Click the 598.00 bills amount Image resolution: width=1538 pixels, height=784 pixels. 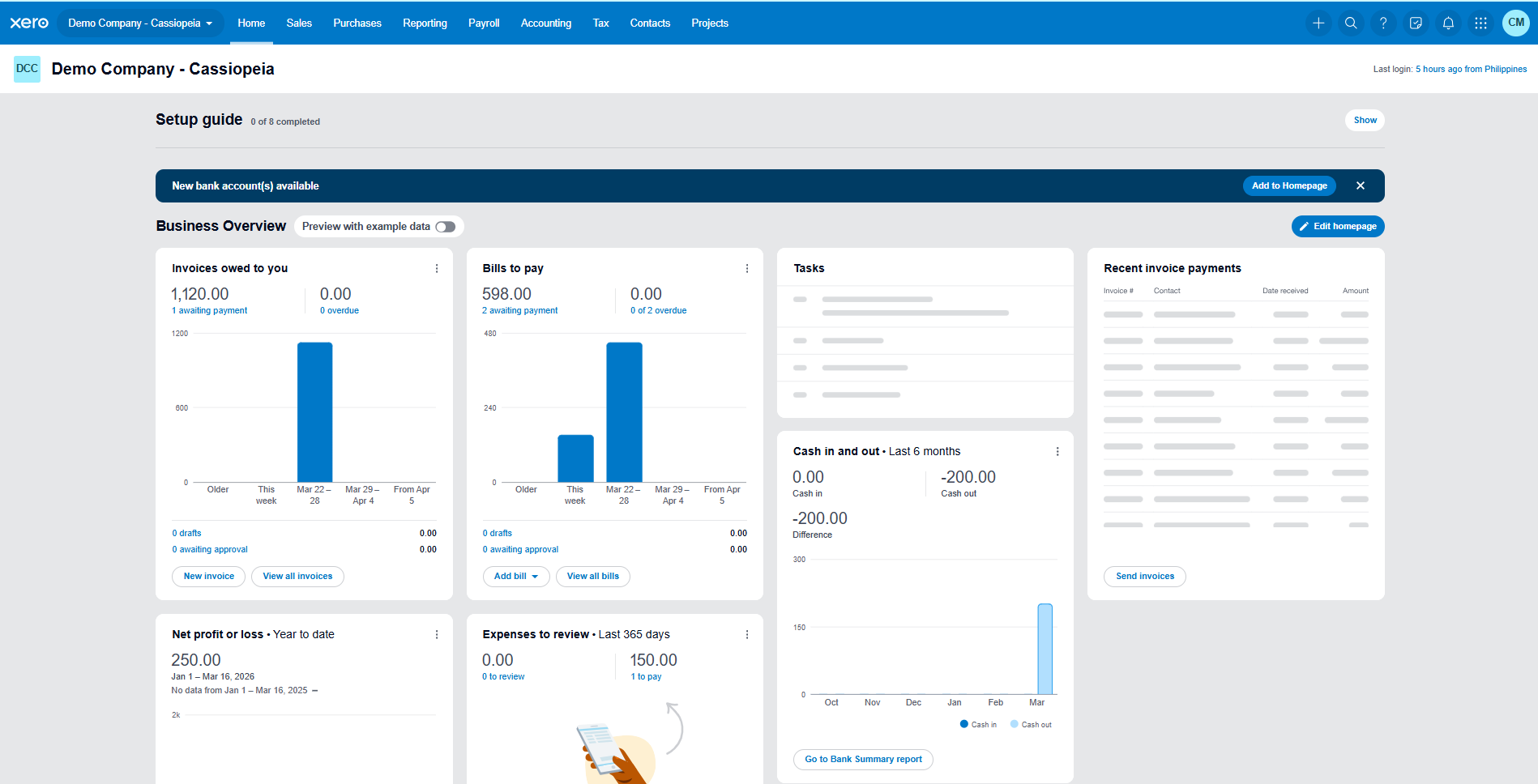(x=506, y=294)
